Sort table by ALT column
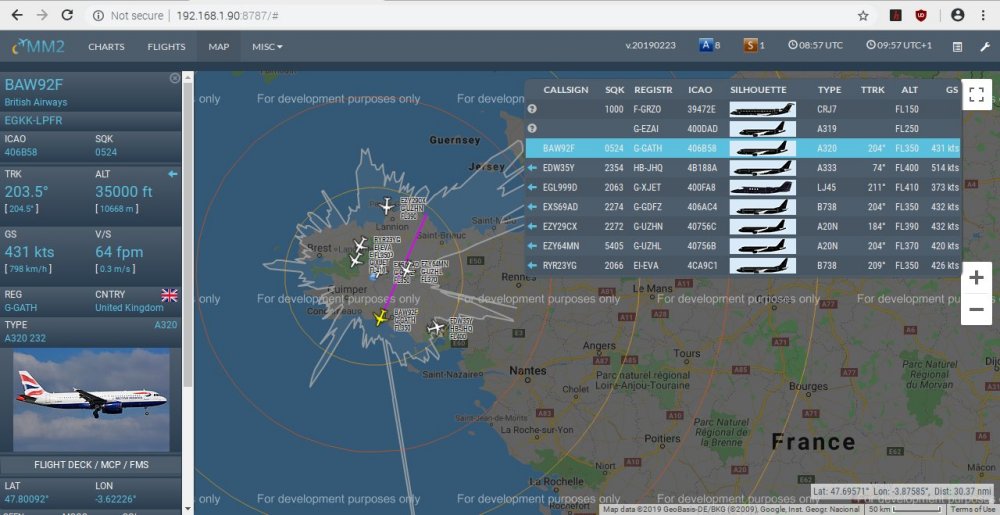Image resolution: width=1000 pixels, height=515 pixels. point(909,90)
